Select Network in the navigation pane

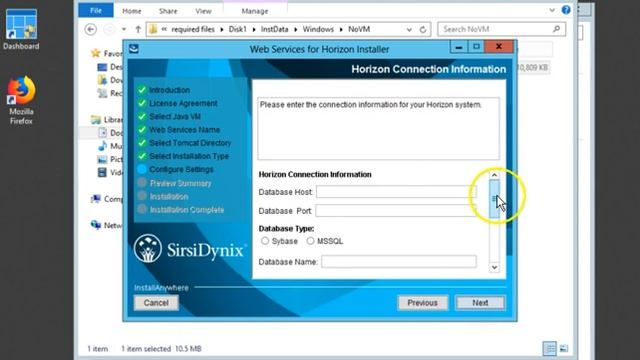tap(107, 225)
